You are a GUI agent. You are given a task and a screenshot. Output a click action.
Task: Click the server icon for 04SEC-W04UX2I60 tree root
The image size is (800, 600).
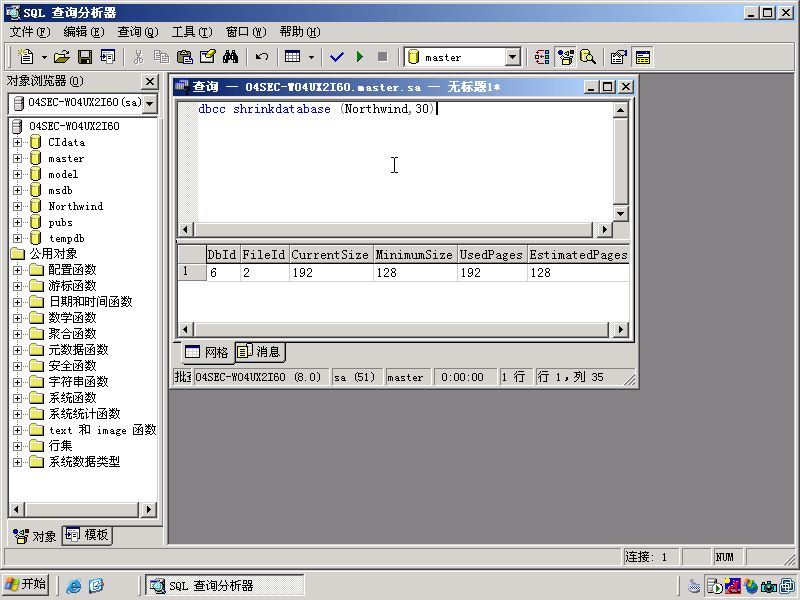point(17,126)
